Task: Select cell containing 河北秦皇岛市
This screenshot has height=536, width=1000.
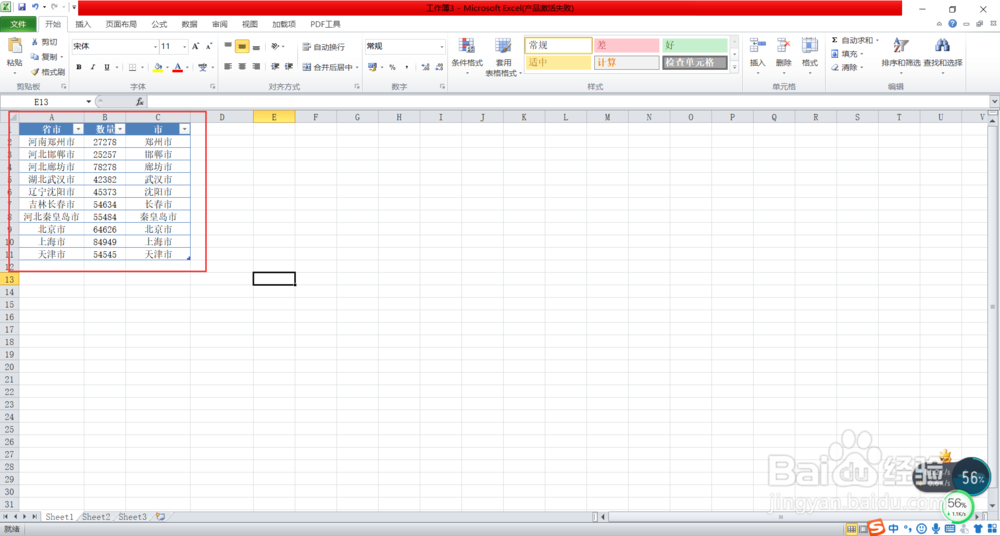Action: 51,216
